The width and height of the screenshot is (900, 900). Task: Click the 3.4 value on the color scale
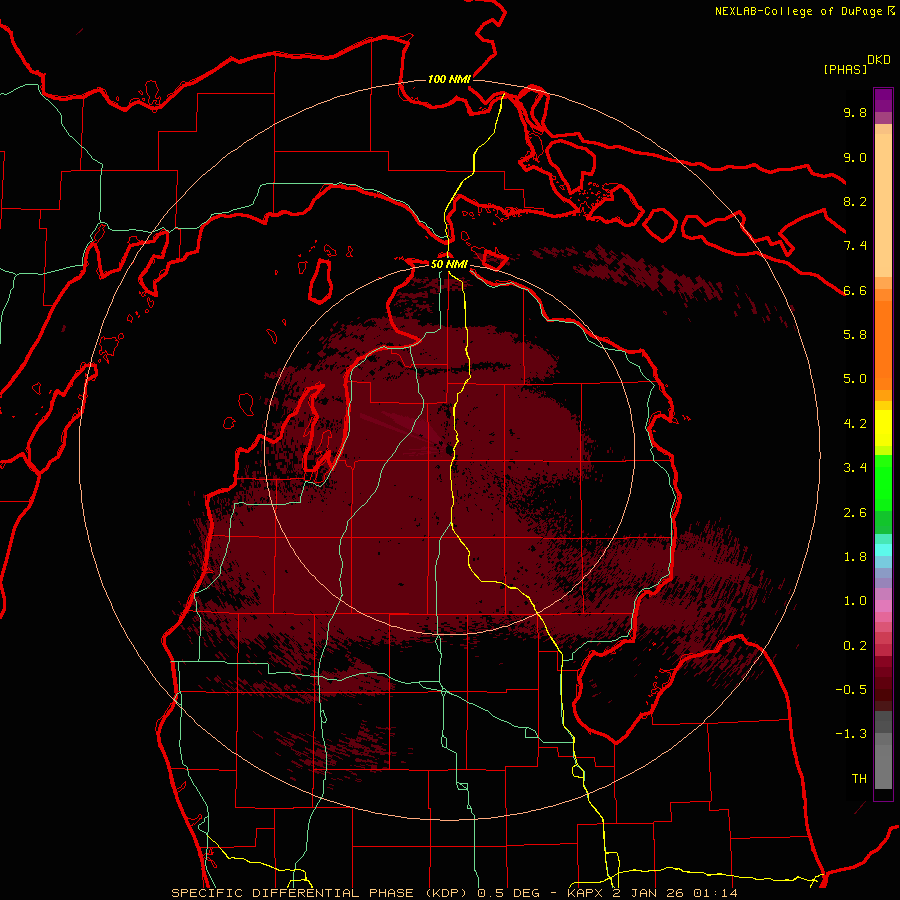pos(855,467)
